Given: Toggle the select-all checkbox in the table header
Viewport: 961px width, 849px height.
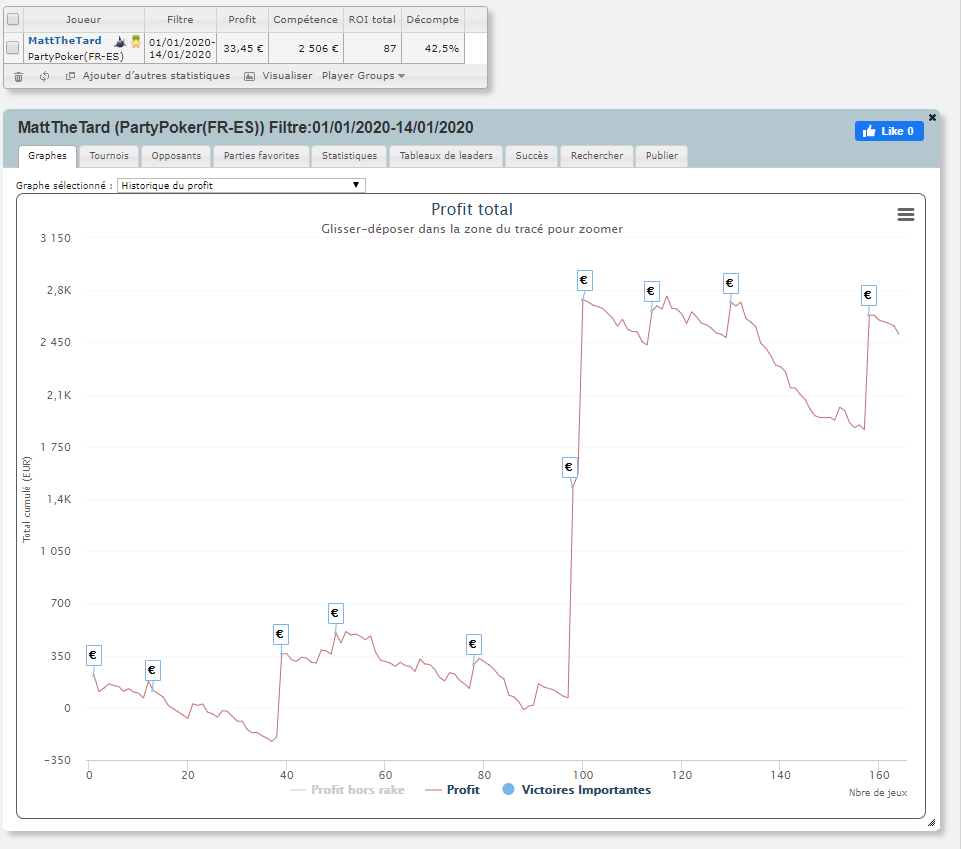Looking at the screenshot, I should pos(13,19).
